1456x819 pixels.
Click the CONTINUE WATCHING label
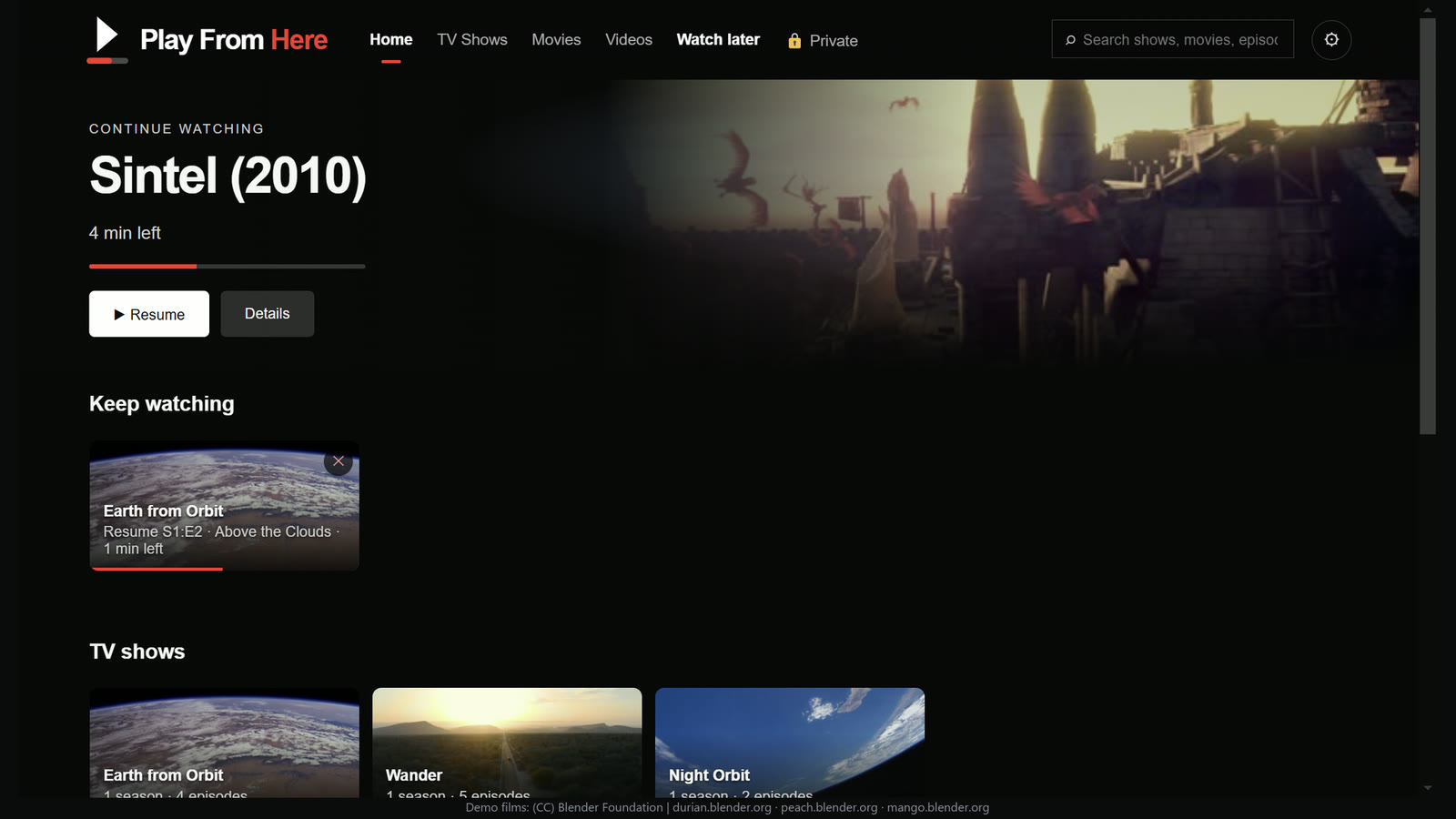point(177,129)
